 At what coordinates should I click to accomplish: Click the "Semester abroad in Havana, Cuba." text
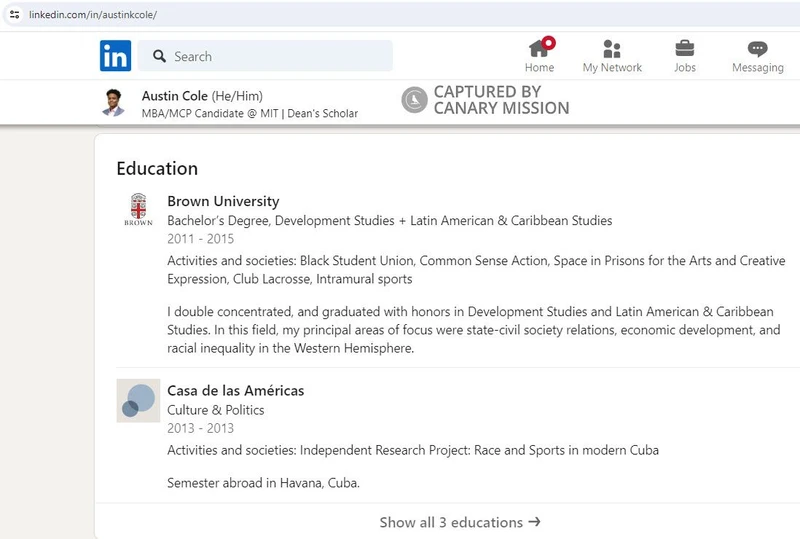[x=263, y=483]
